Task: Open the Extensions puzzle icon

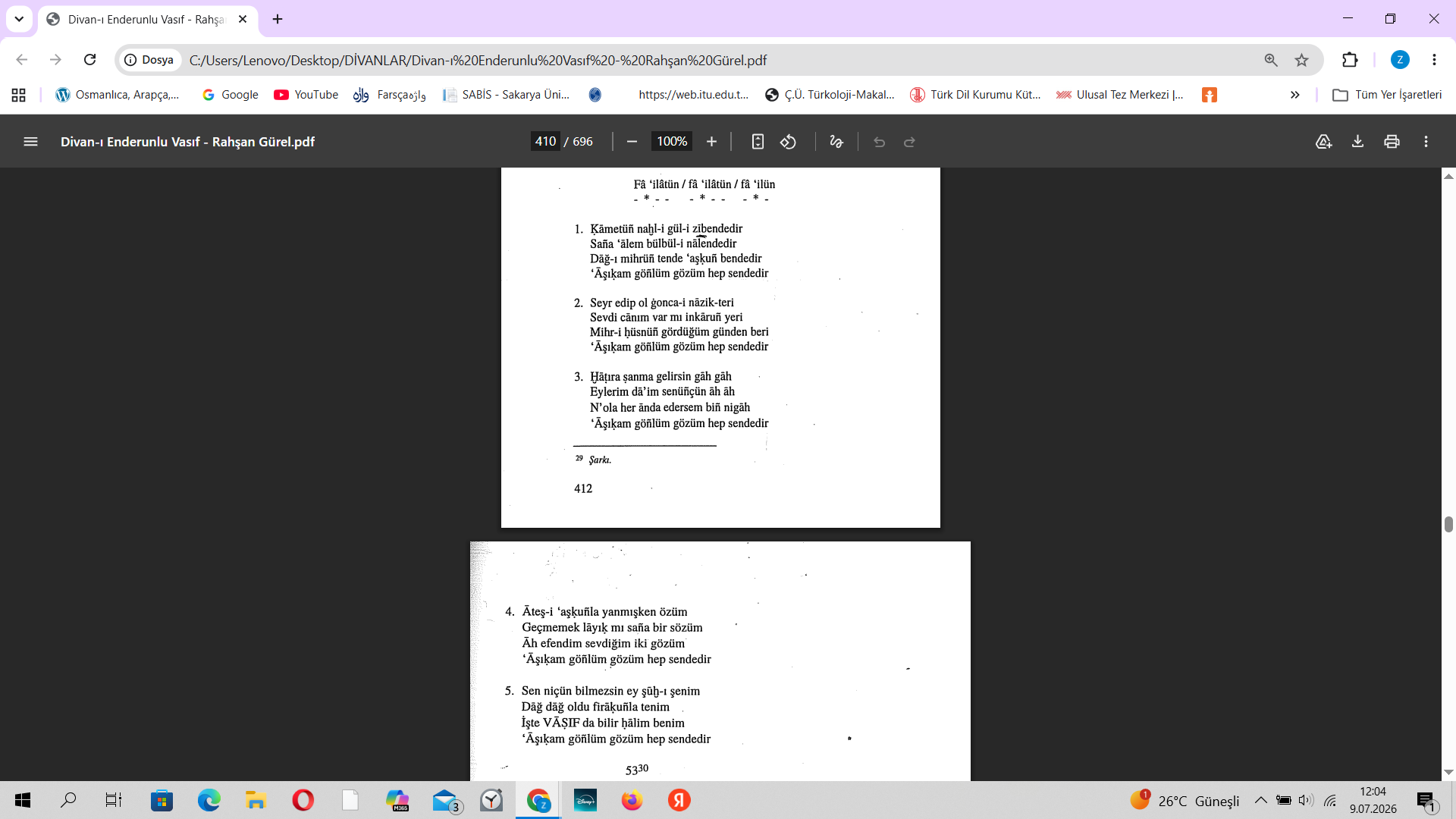Action: 1350,60
